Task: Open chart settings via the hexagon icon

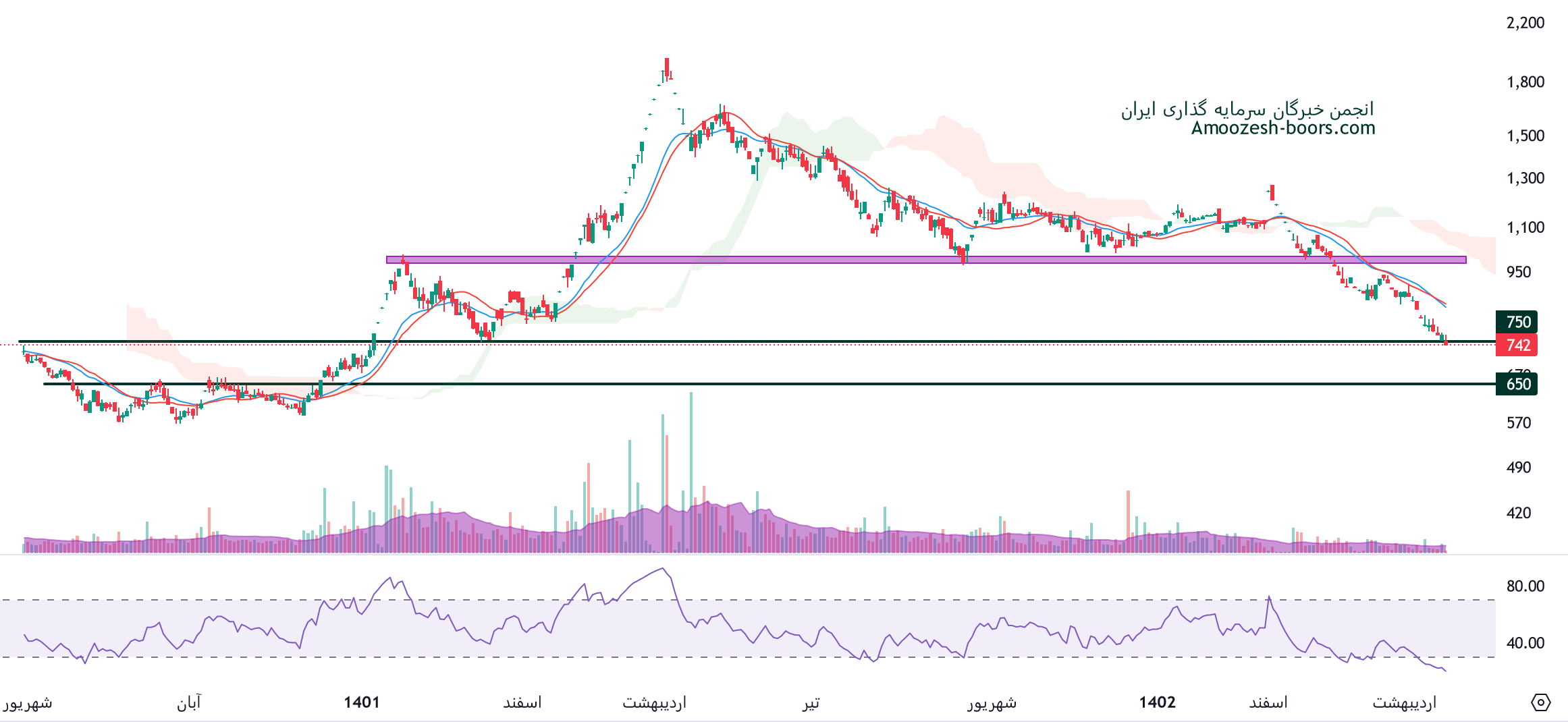Action: (1540, 702)
